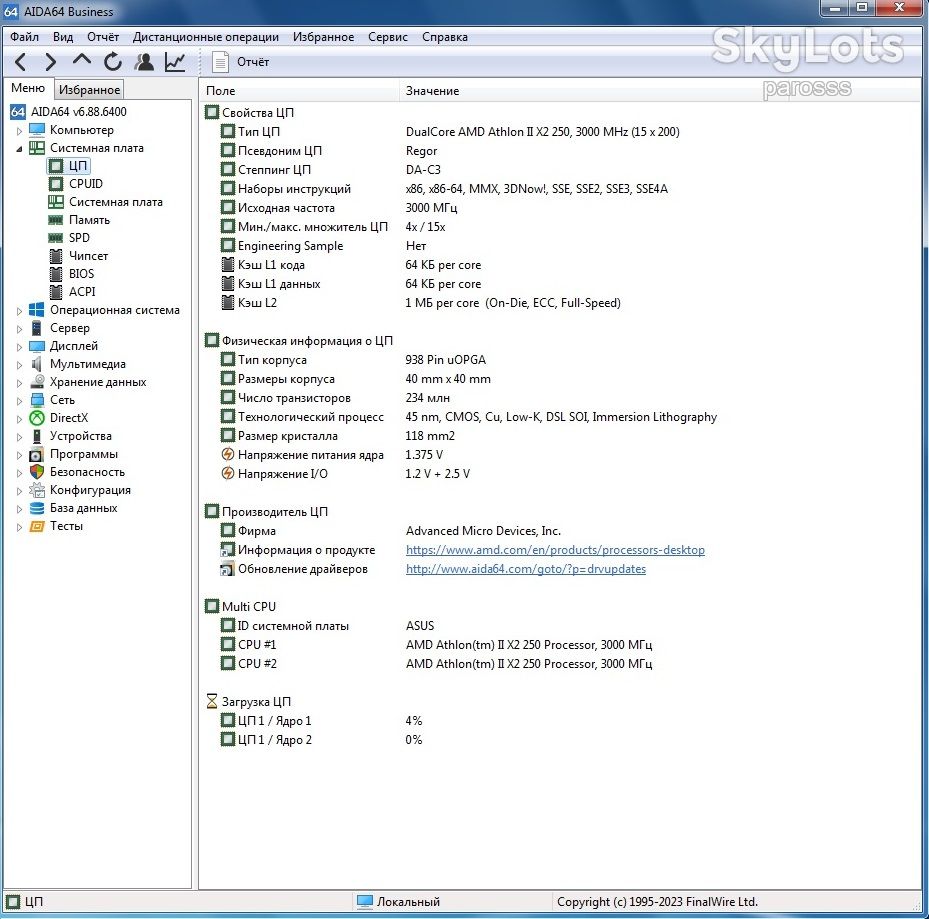Select the Число транзисторов row

(560, 398)
